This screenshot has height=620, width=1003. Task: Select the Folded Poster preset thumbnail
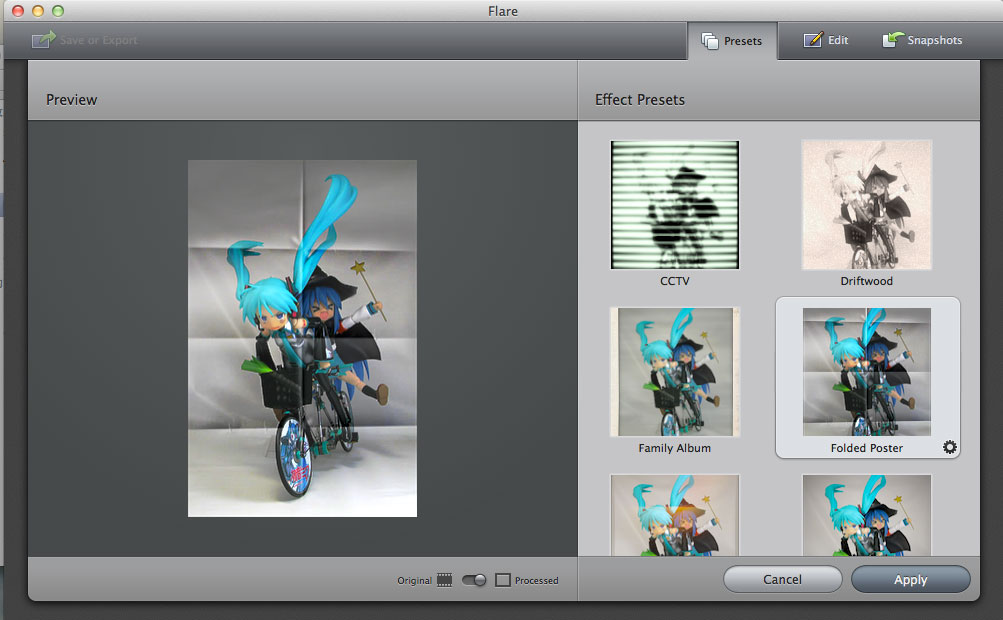pyautogui.click(x=867, y=372)
